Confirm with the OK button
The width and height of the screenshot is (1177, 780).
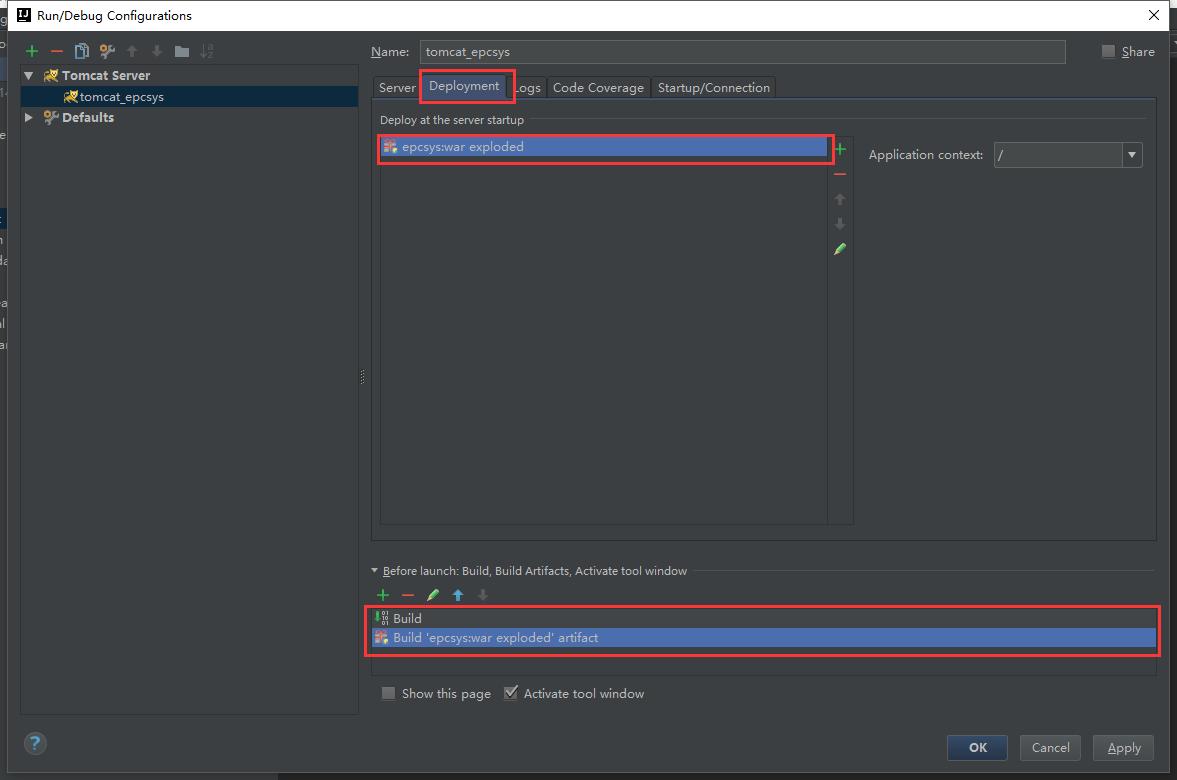coord(977,747)
